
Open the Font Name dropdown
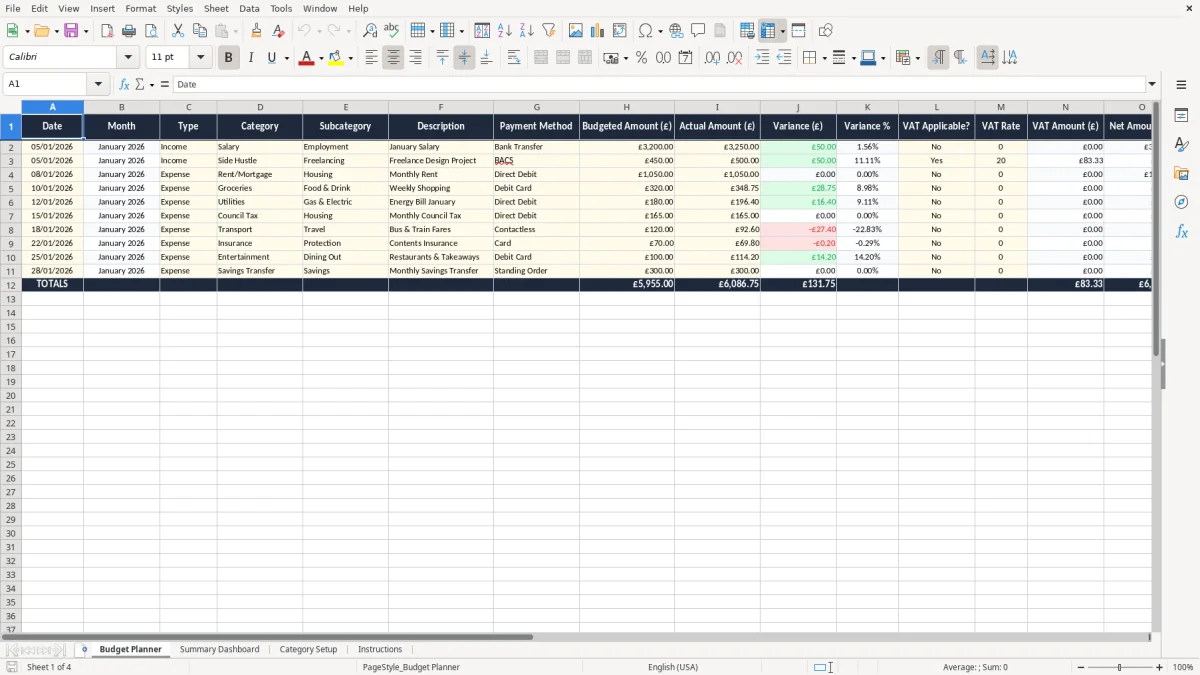(x=128, y=58)
